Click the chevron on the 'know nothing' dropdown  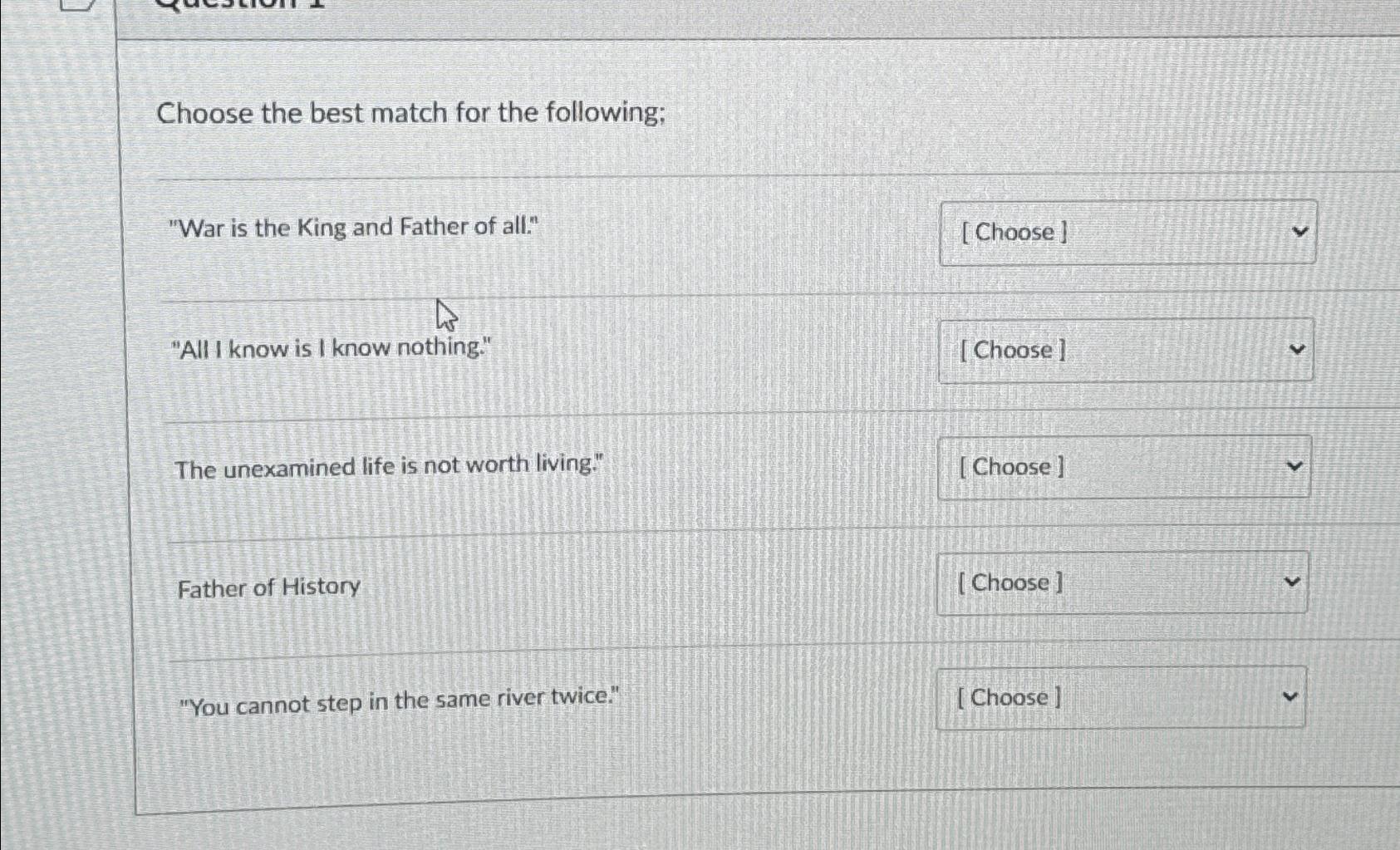(x=1296, y=350)
